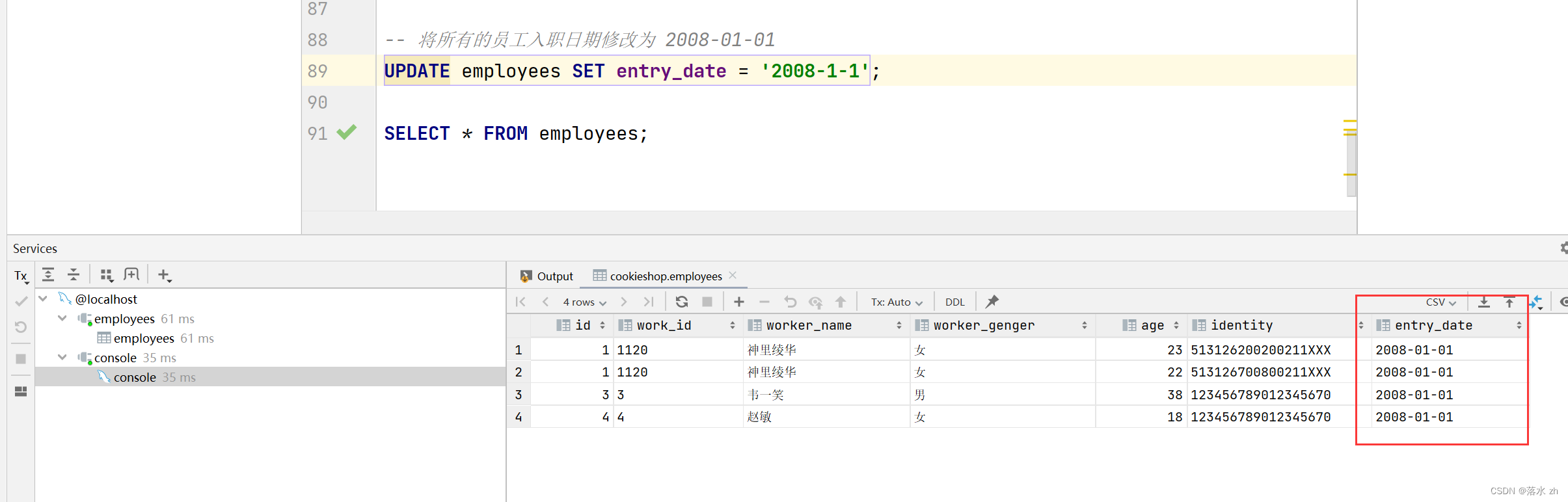Sort by the id column arrows

(602, 325)
